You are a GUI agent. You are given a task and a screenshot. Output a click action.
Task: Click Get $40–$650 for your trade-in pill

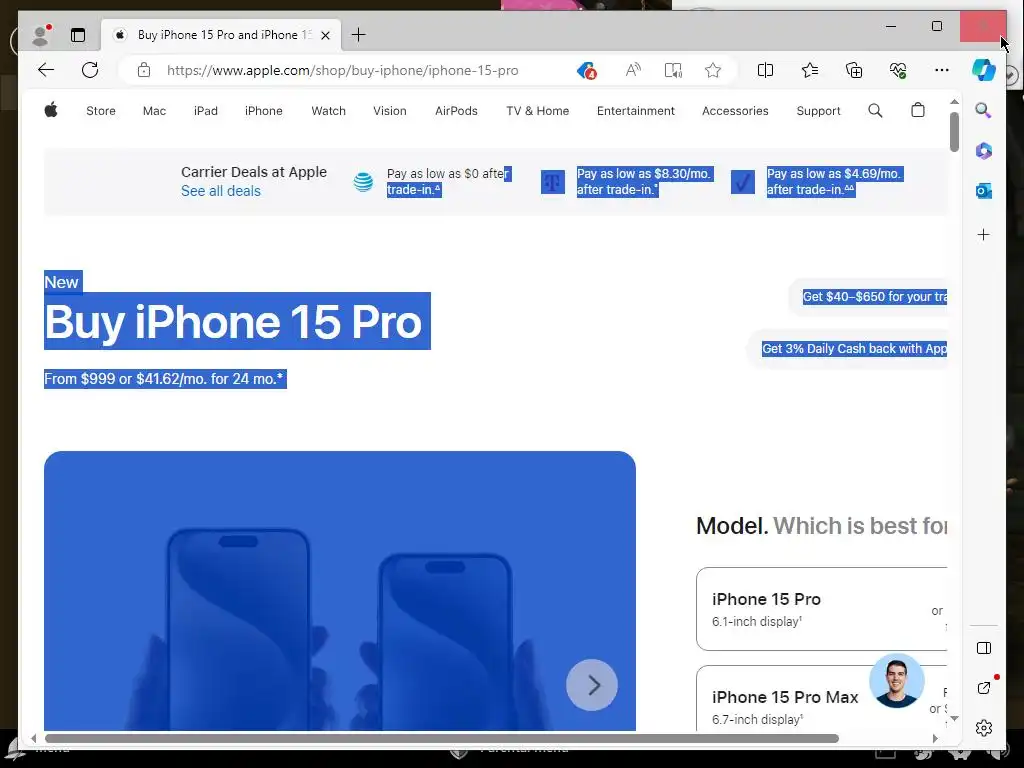(x=868, y=296)
